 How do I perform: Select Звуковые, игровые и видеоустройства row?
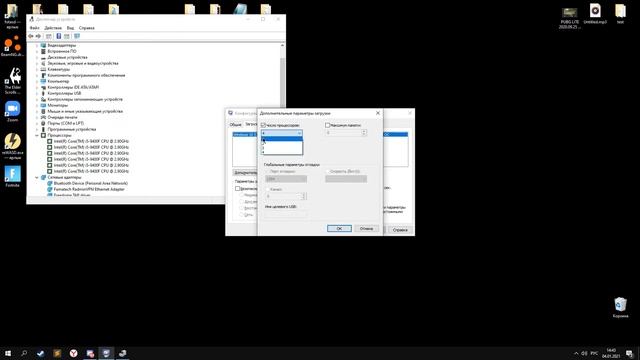[83, 63]
